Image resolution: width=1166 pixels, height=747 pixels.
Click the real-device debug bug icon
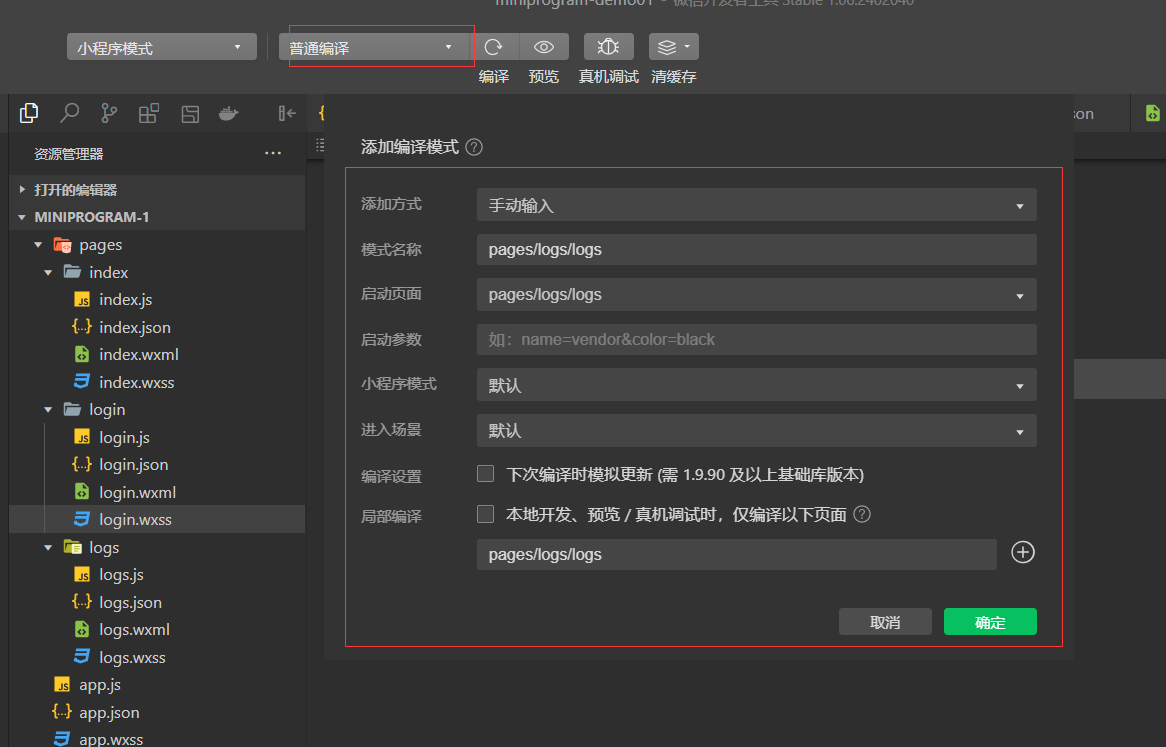click(x=608, y=47)
